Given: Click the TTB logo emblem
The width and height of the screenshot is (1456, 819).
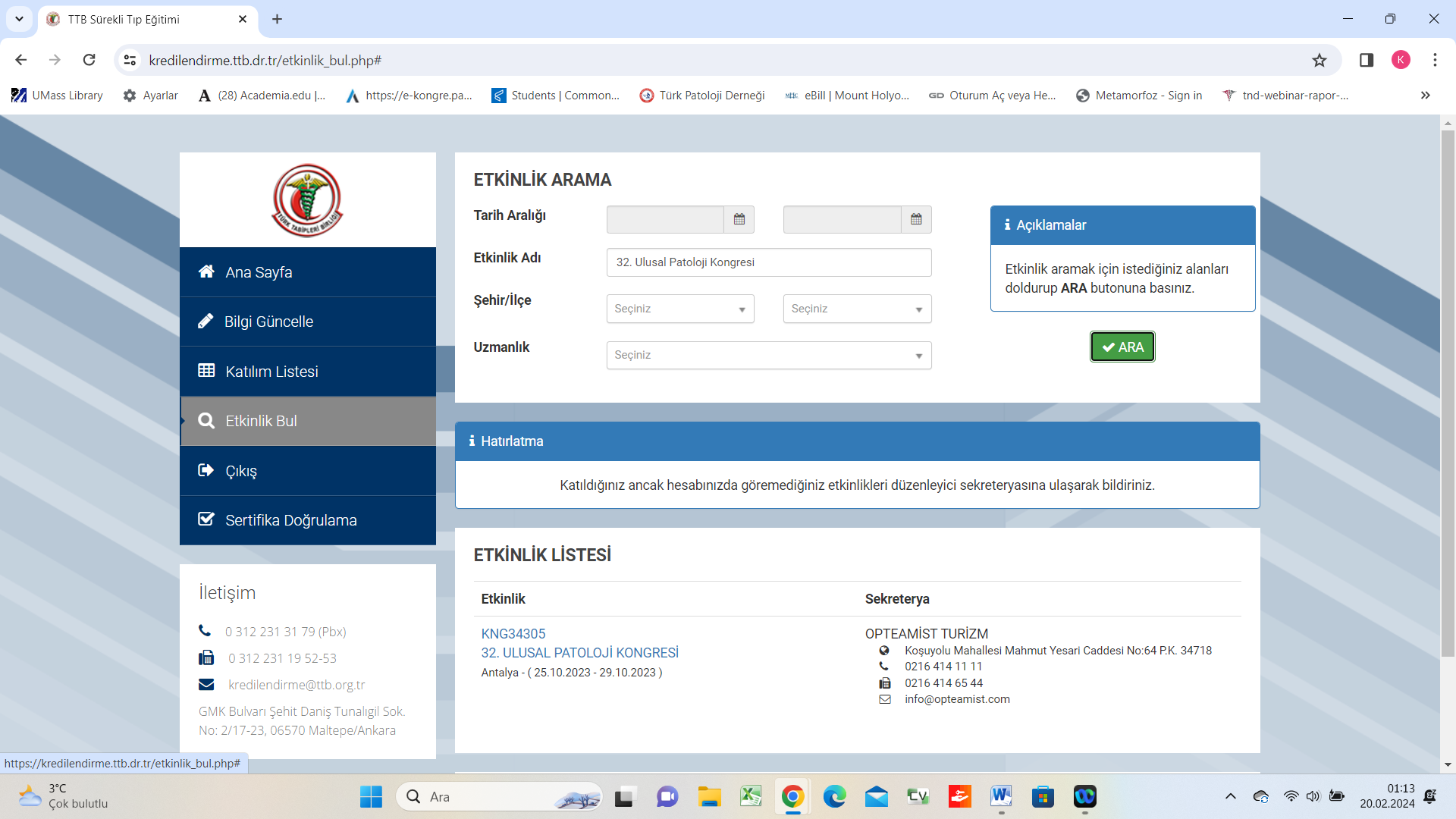Looking at the screenshot, I should [307, 201].
